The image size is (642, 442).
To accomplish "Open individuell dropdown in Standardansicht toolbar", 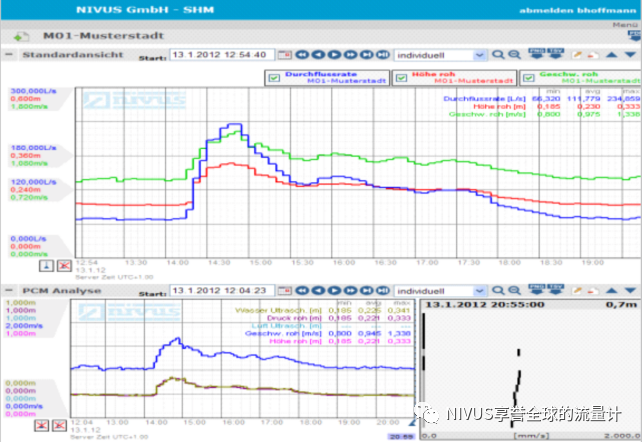I will pyautogui.click(x=441, y=55).
